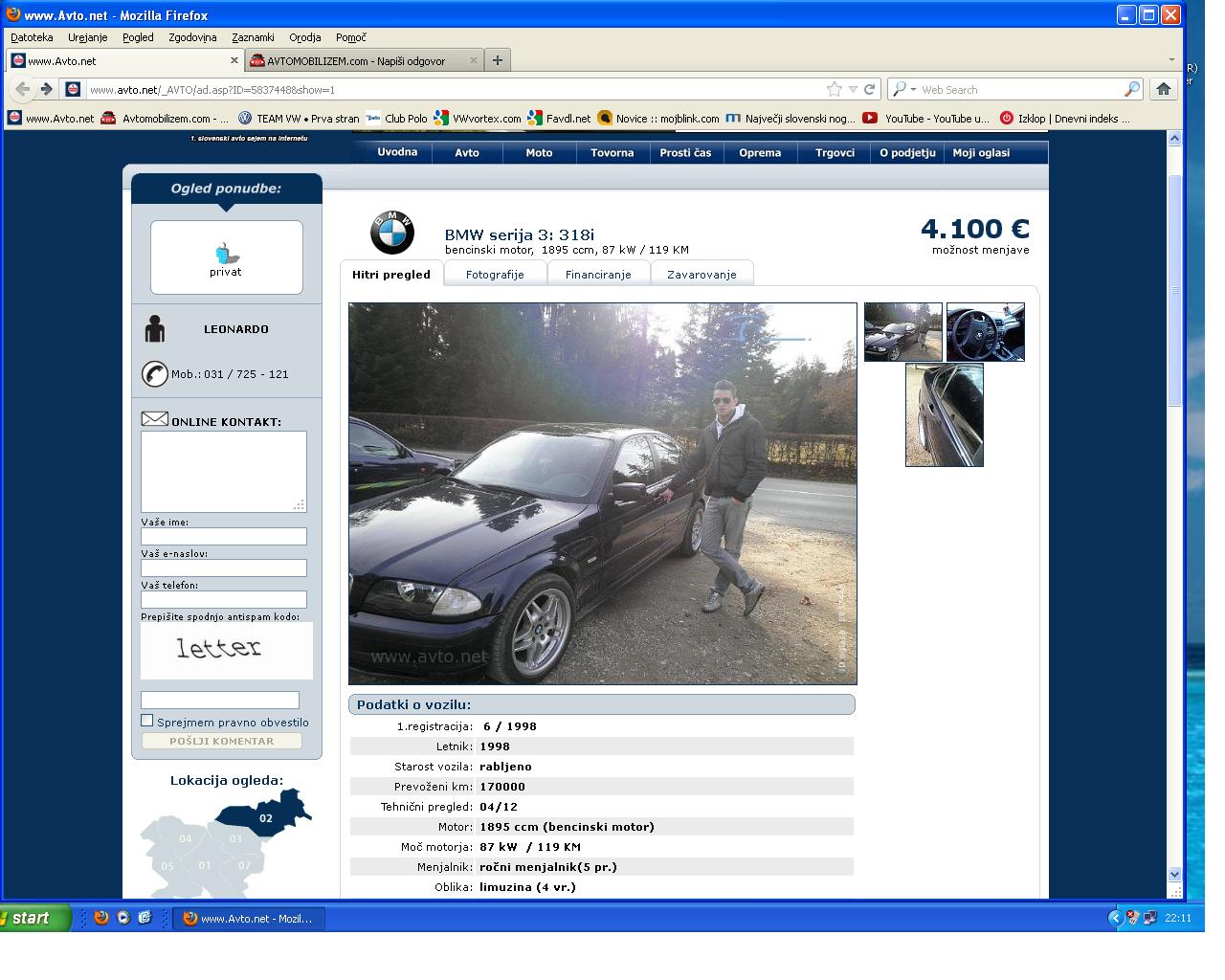The image size is (1225, 980).
Task: Open the steering wheel interior thumbnail
Action: click(x=986, y=332)
